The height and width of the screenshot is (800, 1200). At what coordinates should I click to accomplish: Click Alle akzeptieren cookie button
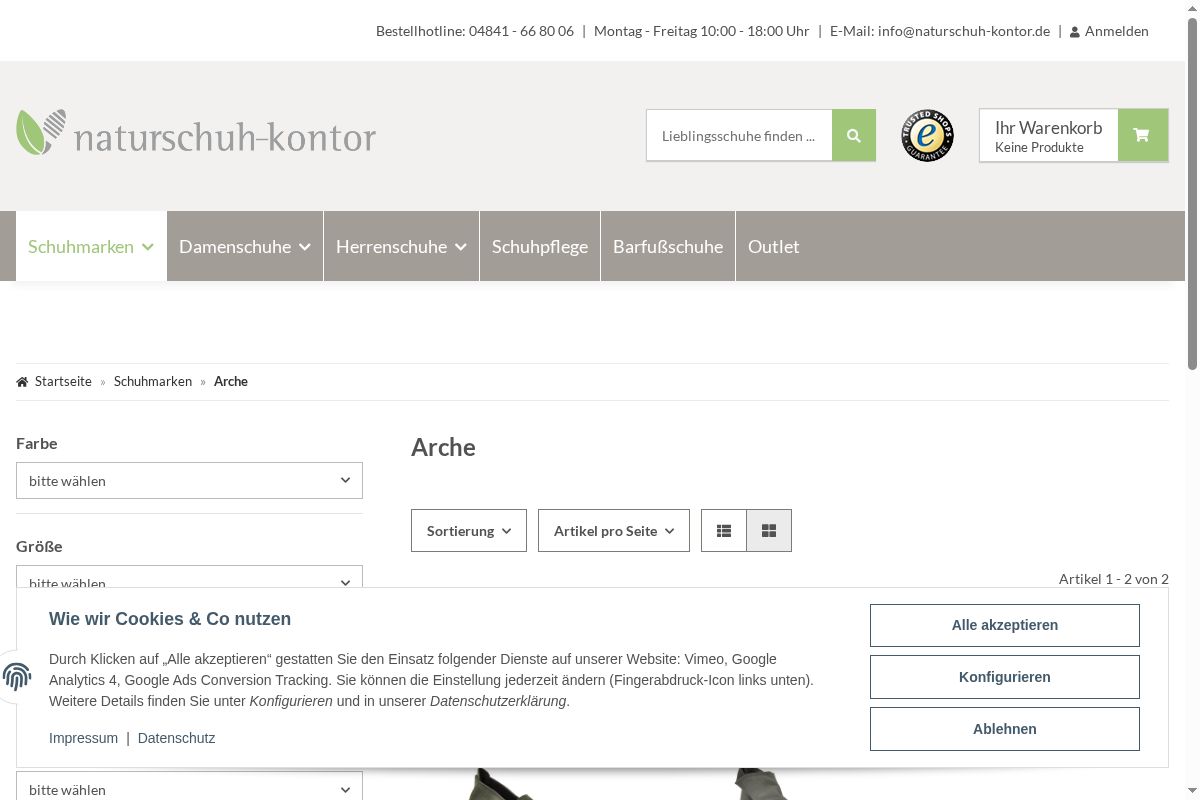tap(1005, 625)
